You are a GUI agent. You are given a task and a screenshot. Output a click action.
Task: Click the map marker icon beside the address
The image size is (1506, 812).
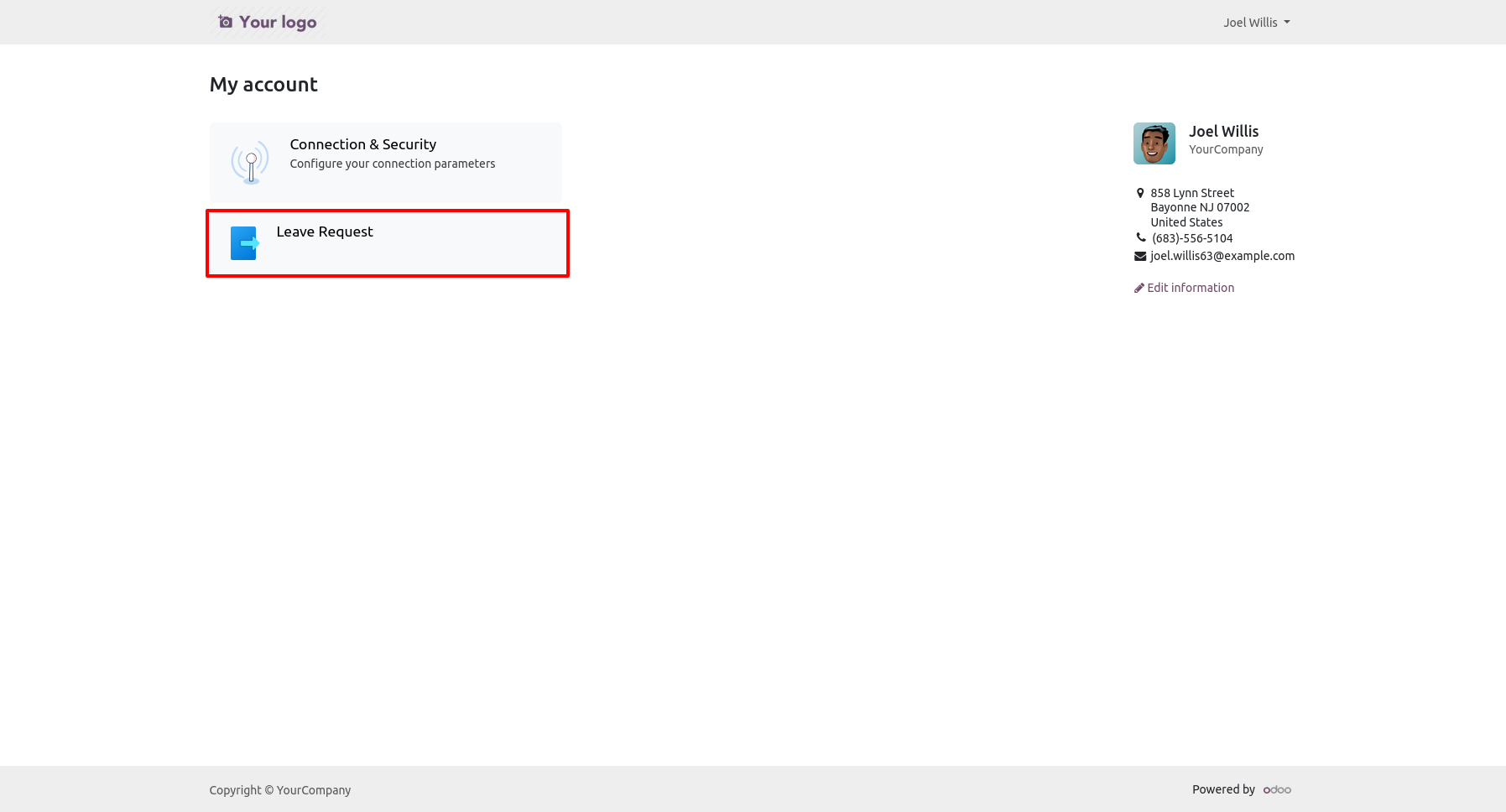coord(1139,193)
